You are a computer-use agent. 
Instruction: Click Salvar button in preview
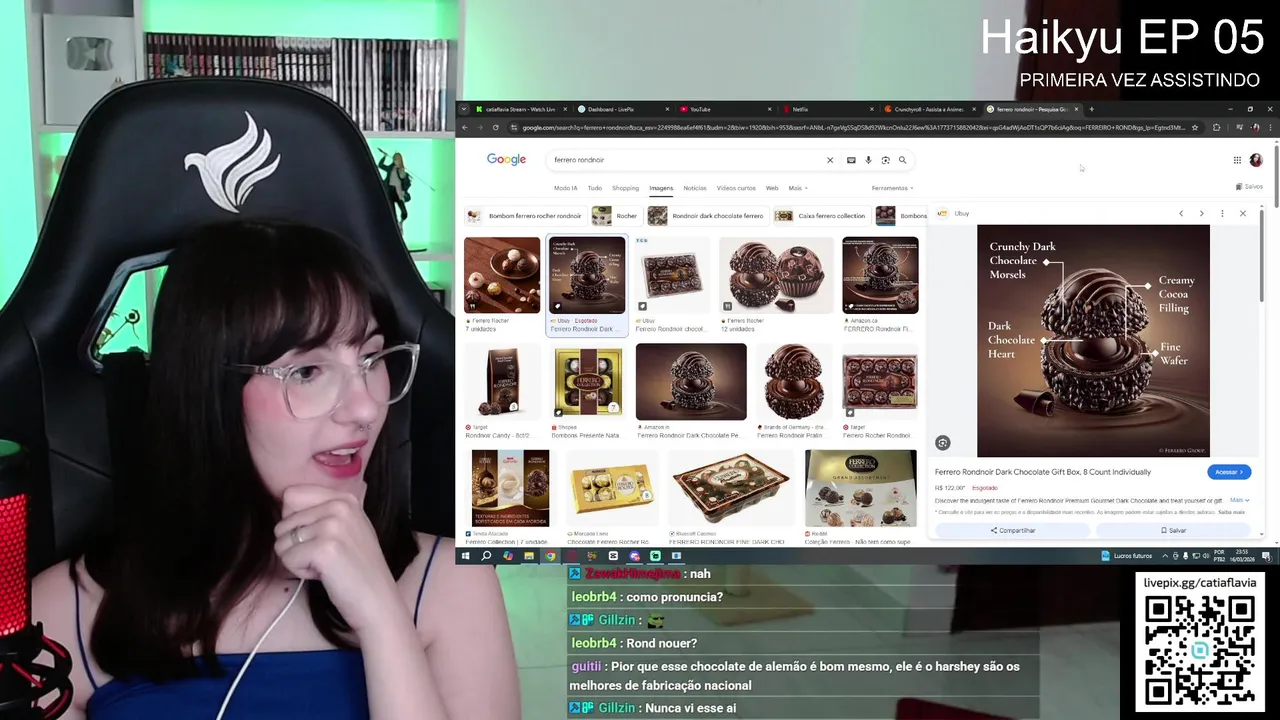pyautogui.click(x=1173, y=530)
